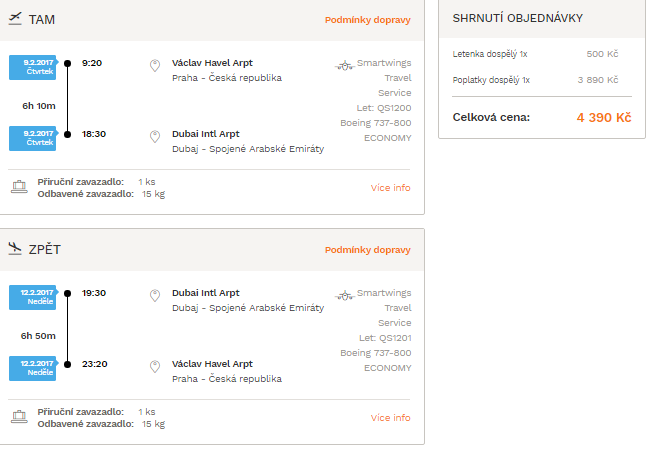649x450 pixels.
Task: Click the location pin next to Václav Havel Arpt departure
Action: 155,65
